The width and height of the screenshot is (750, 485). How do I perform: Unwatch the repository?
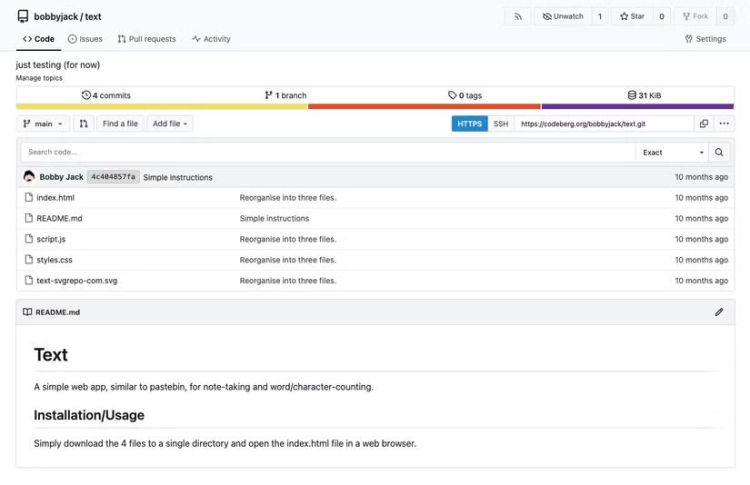click(563, 16)
